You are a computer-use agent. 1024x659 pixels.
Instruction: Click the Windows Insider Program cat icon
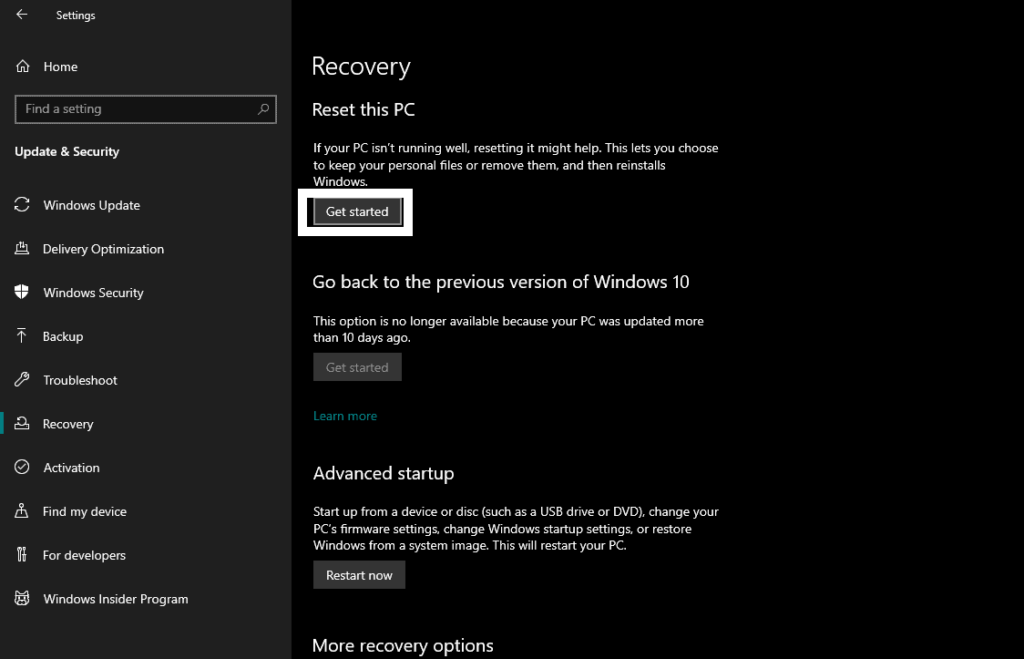click(x=22, y=598)
